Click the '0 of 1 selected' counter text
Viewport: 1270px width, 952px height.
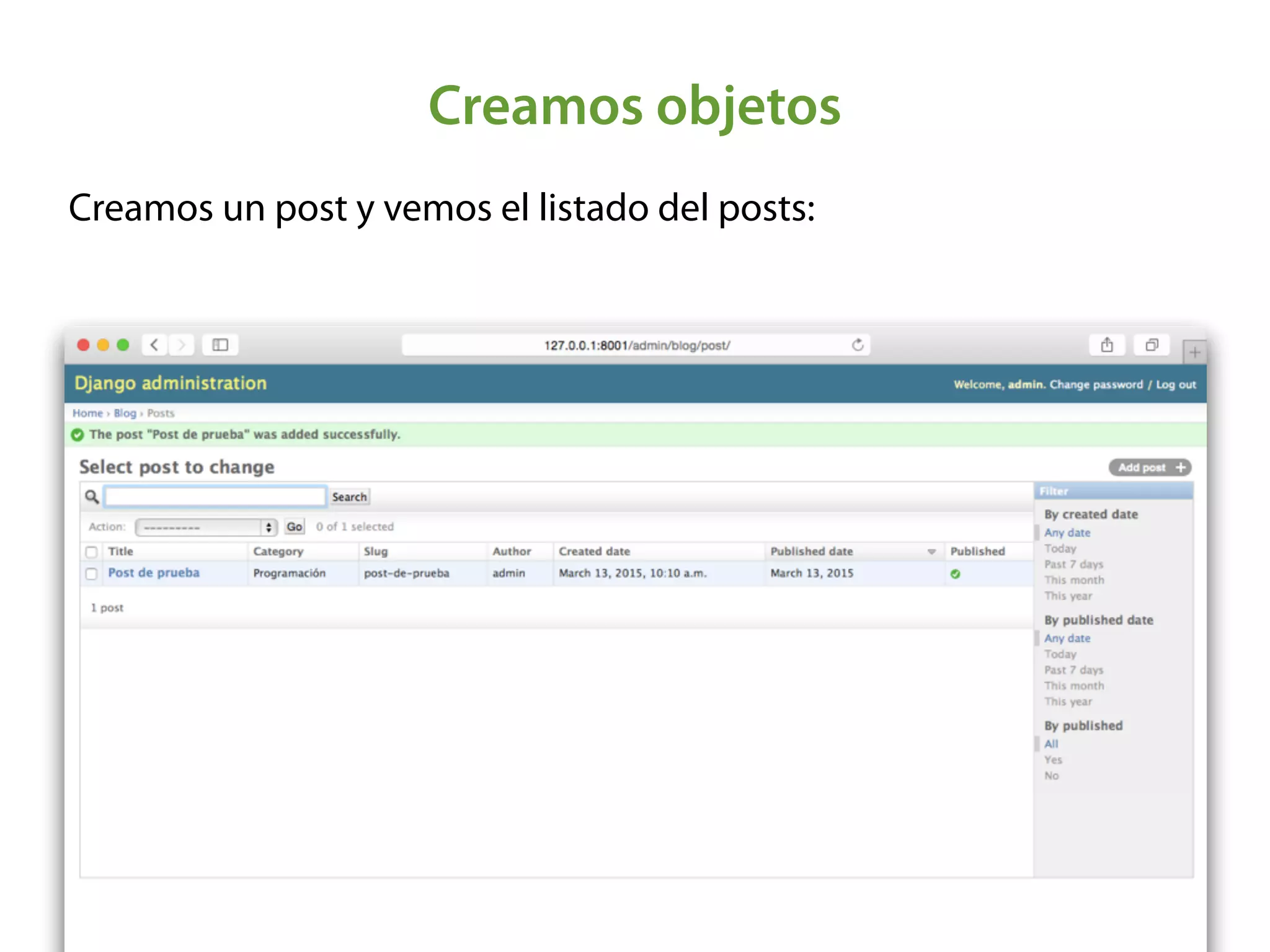click(355, 527)
